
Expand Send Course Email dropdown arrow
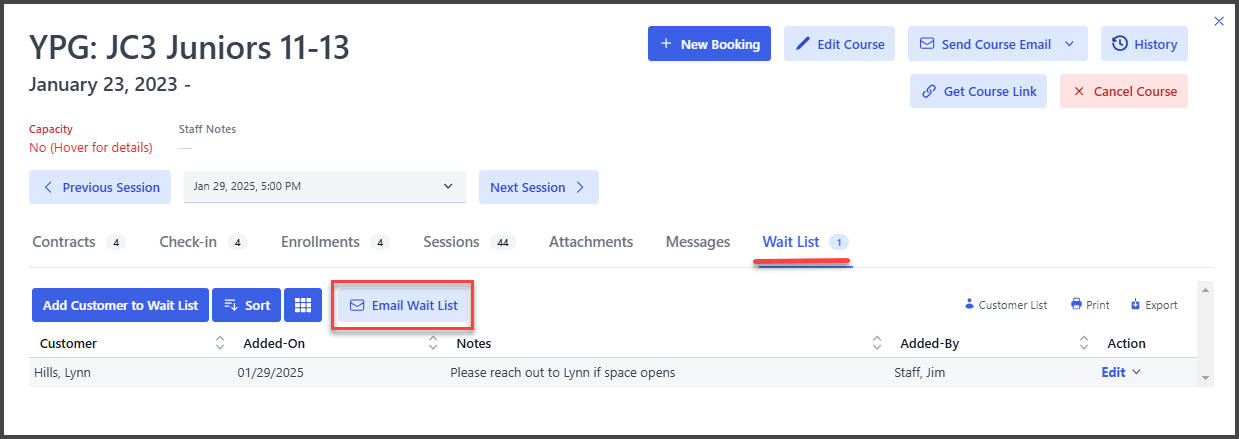[x=1070, y=44]
